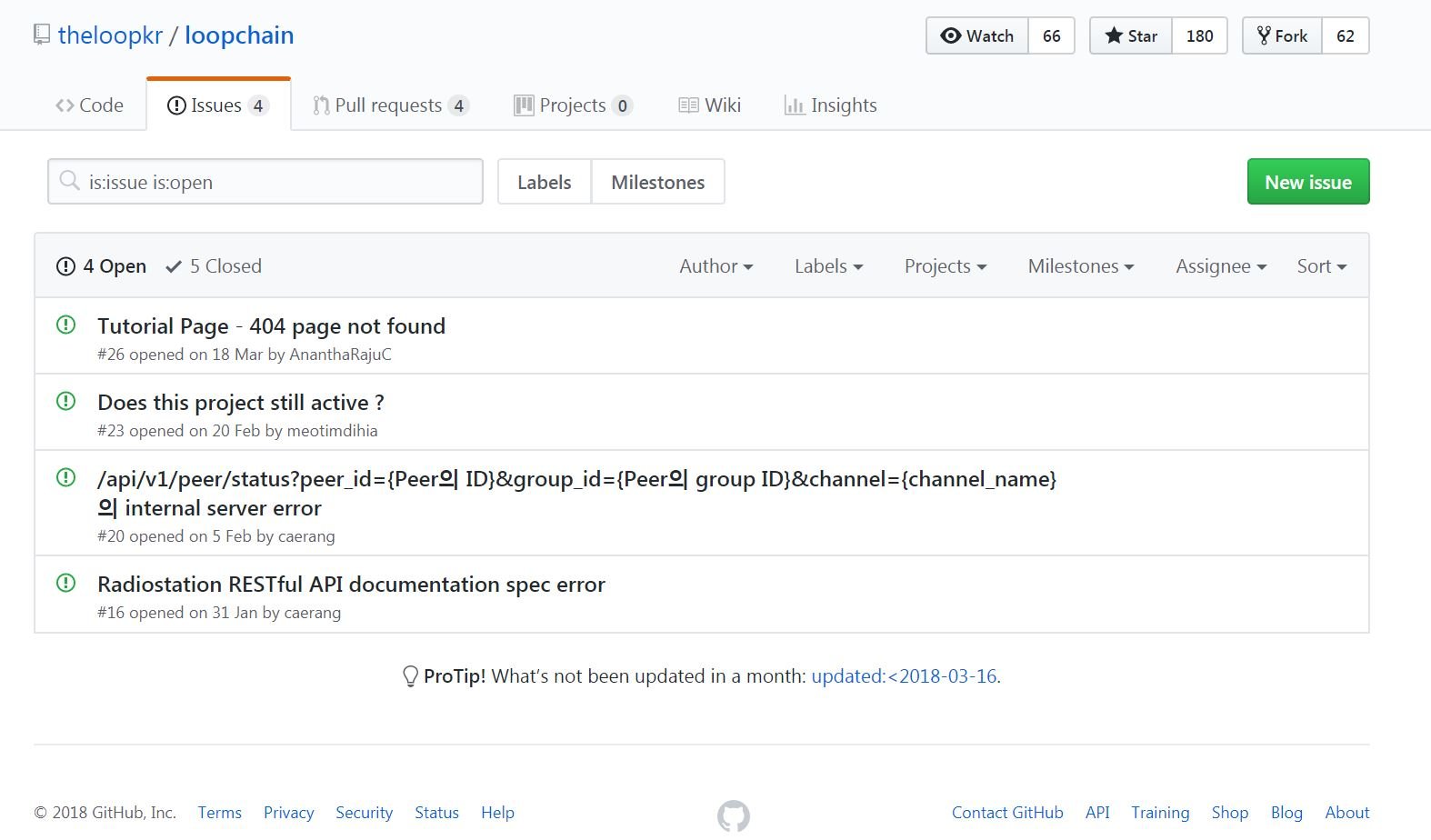Show the 4 Open issues filter

pyautogui.click(x=102, y=266)
